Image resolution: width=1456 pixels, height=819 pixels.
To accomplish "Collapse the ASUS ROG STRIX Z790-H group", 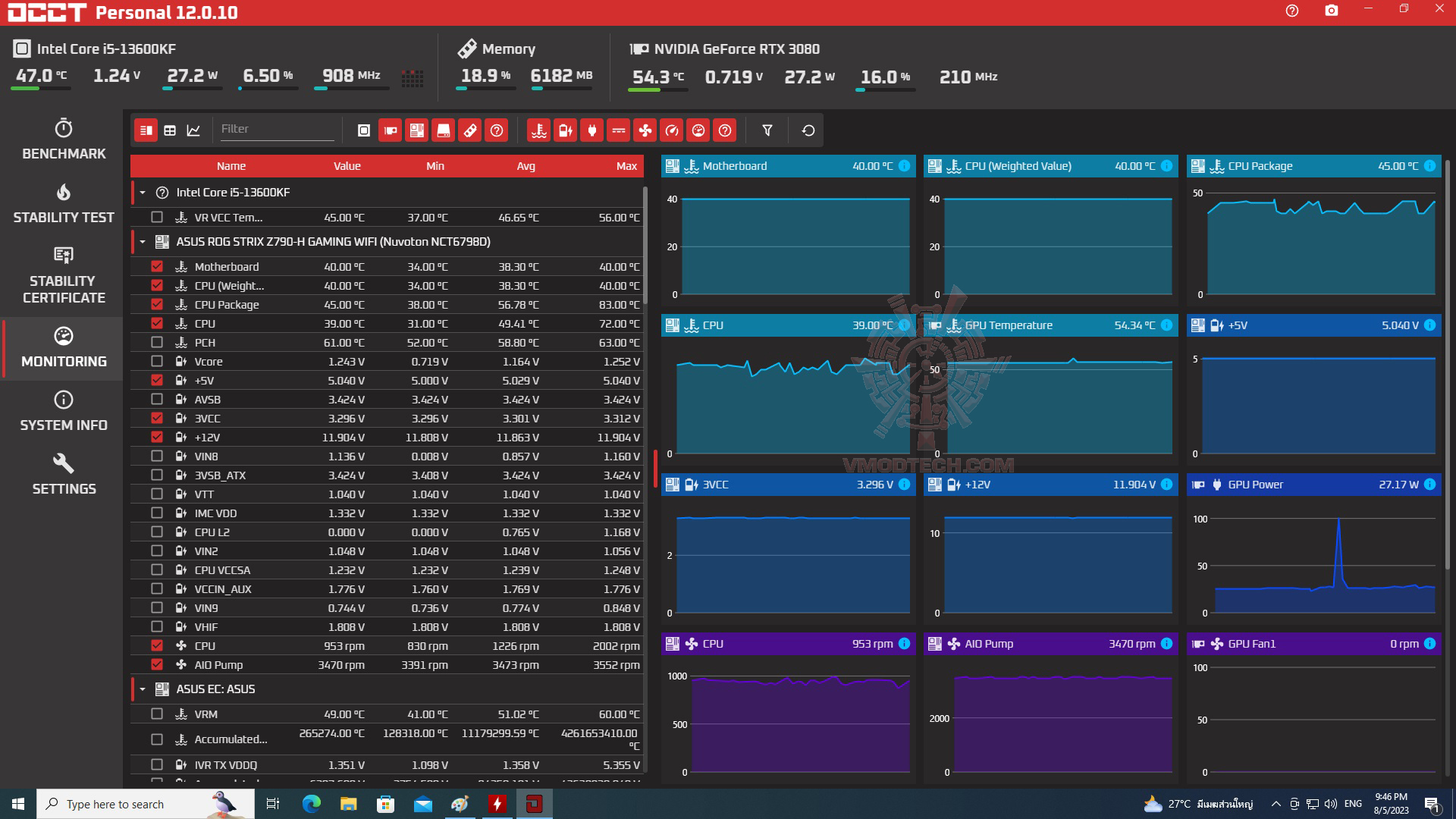I will 143,242.
